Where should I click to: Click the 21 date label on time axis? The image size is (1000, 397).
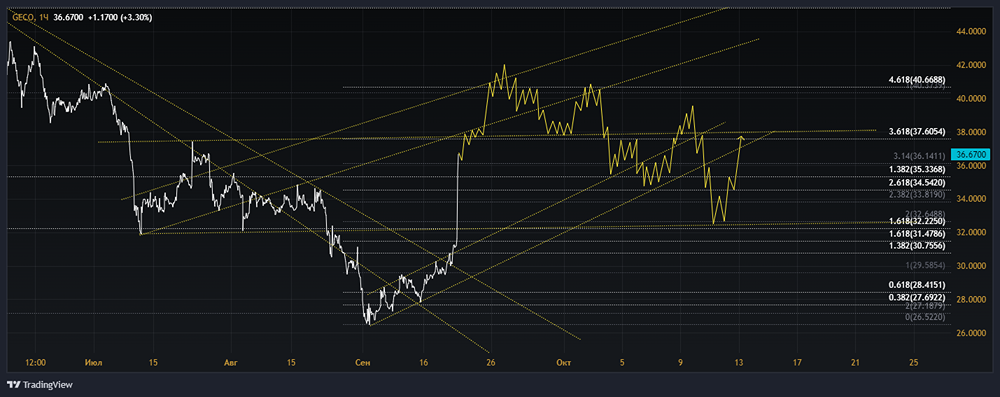point(856,363)
